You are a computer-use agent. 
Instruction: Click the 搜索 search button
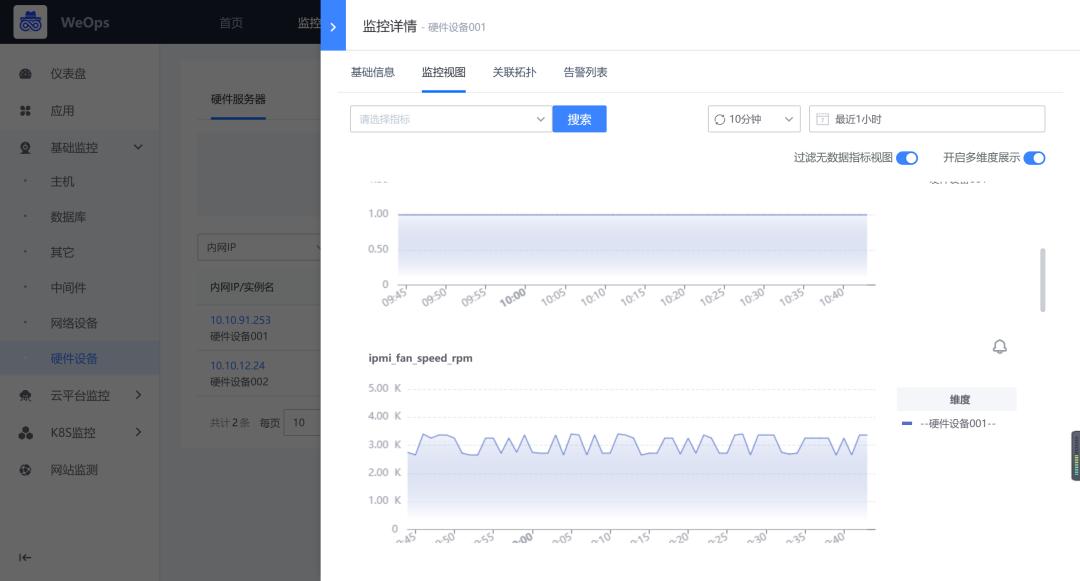[579, 118]
